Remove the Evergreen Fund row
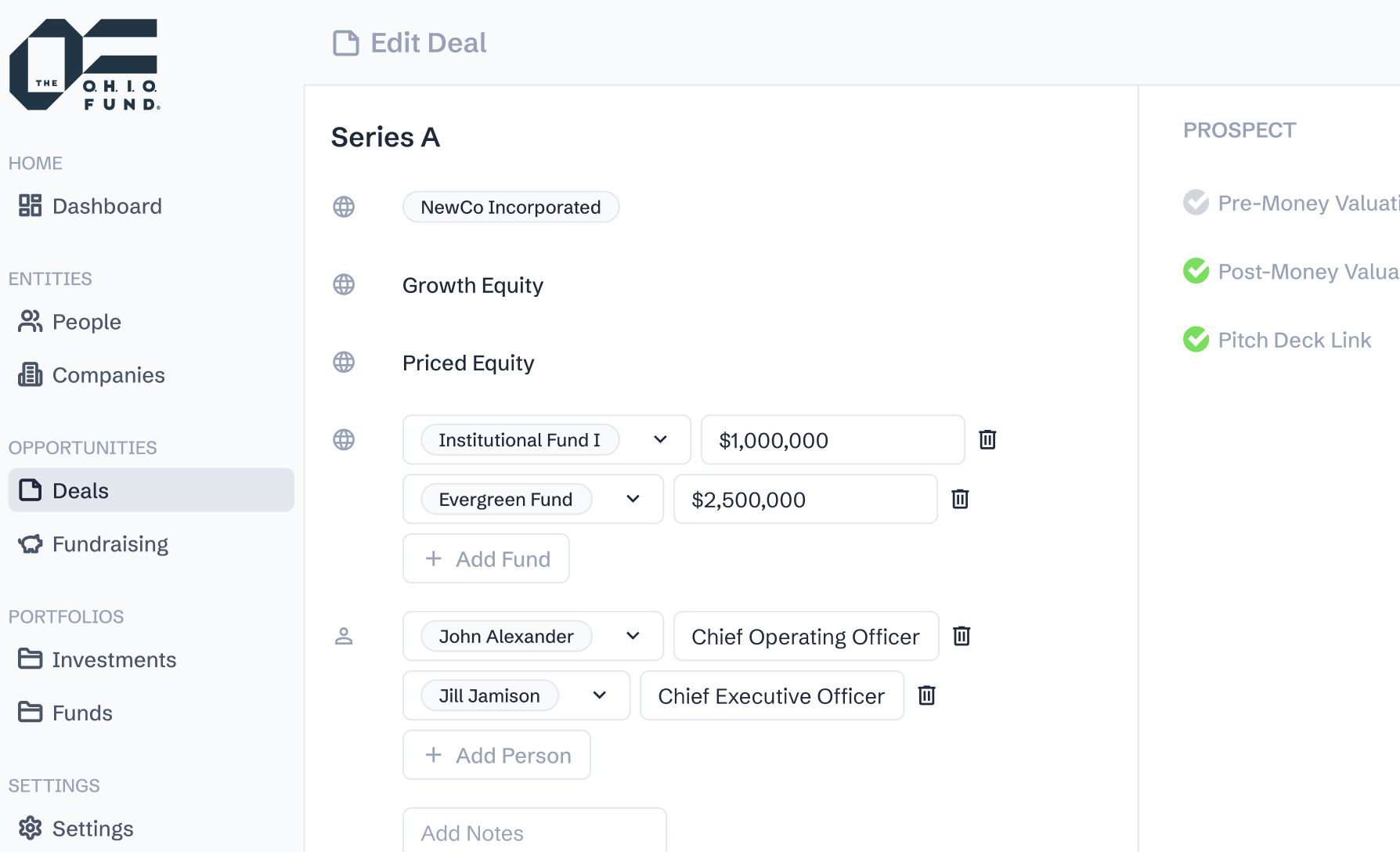The width and height of the screenshot is (1400, 852). [x=960, y=499]
